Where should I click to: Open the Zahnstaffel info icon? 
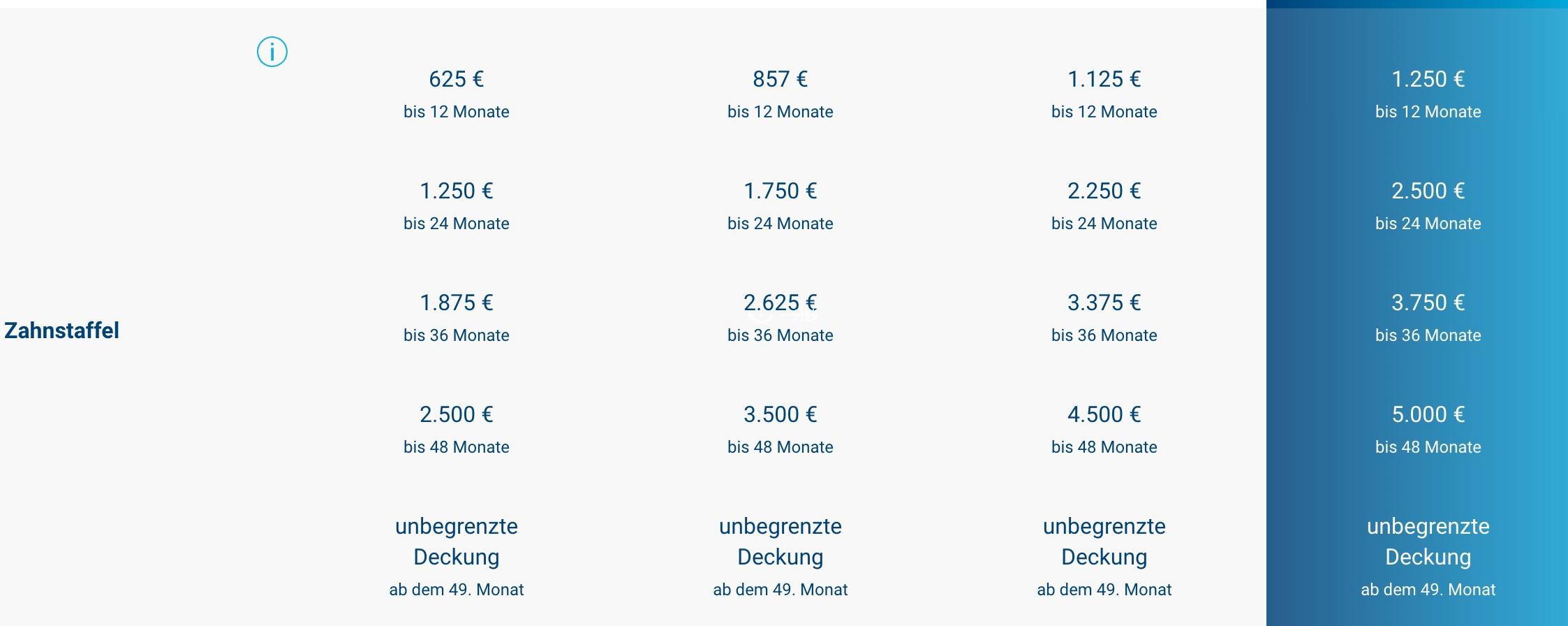click(x=272, y=52)
